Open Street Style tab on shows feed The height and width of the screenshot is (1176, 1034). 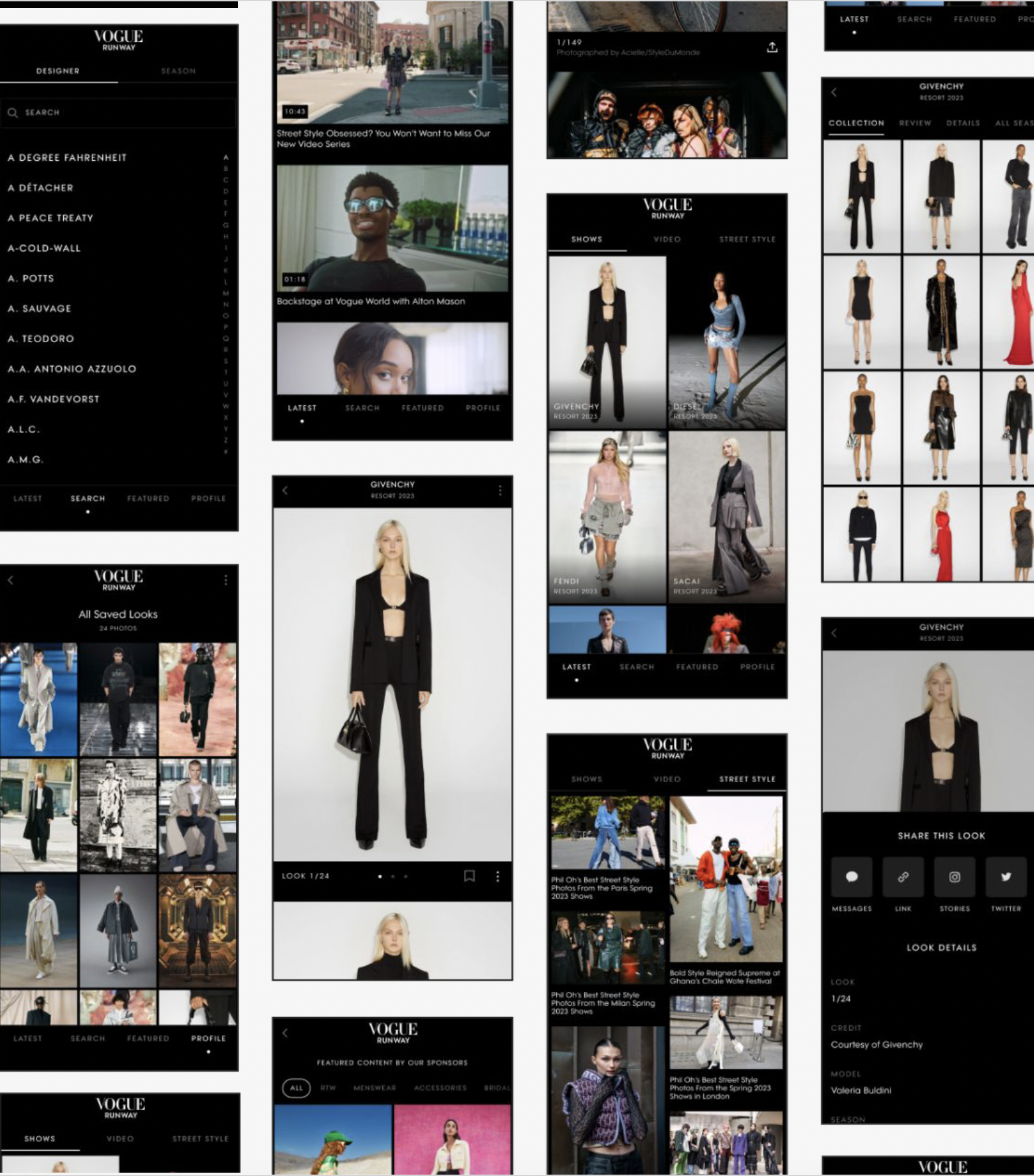click(x=747, y=239)
